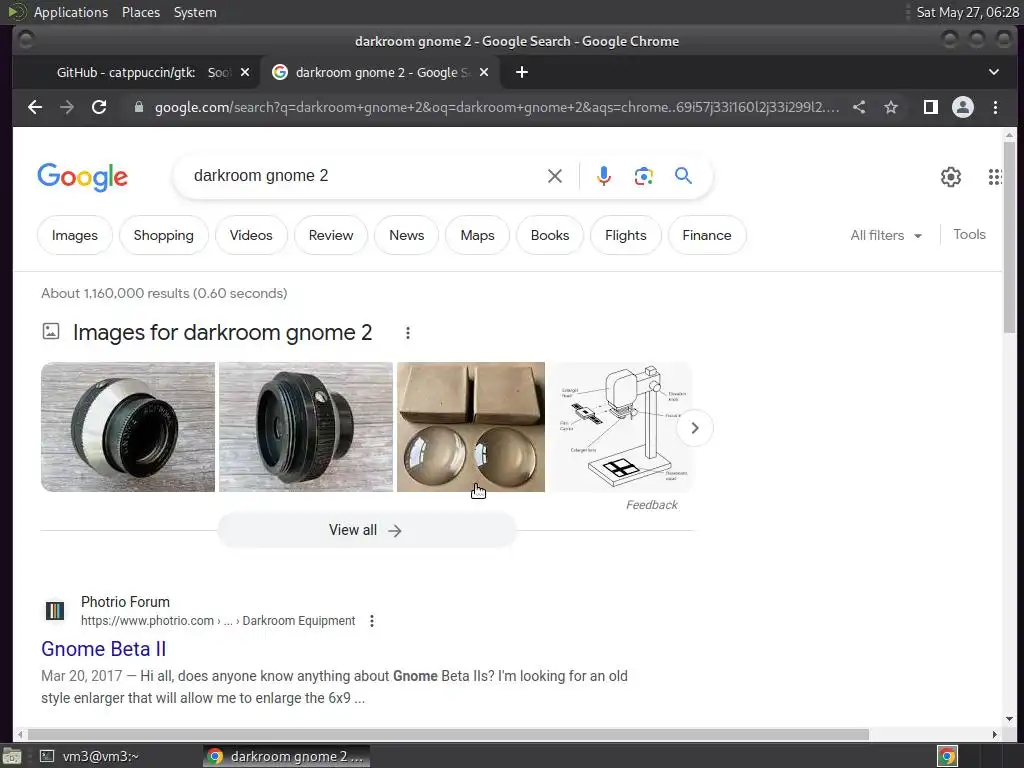Click Chrome icon in bottom-right tray

tap(948, 756)
